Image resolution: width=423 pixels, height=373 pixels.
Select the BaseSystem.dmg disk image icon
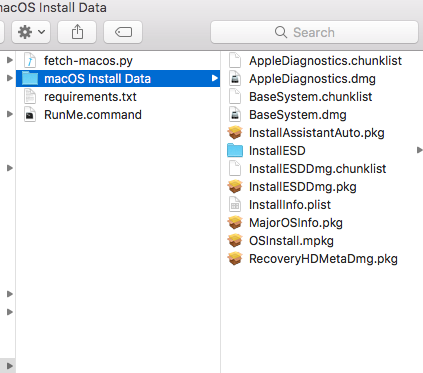click(x=235, y=115)
